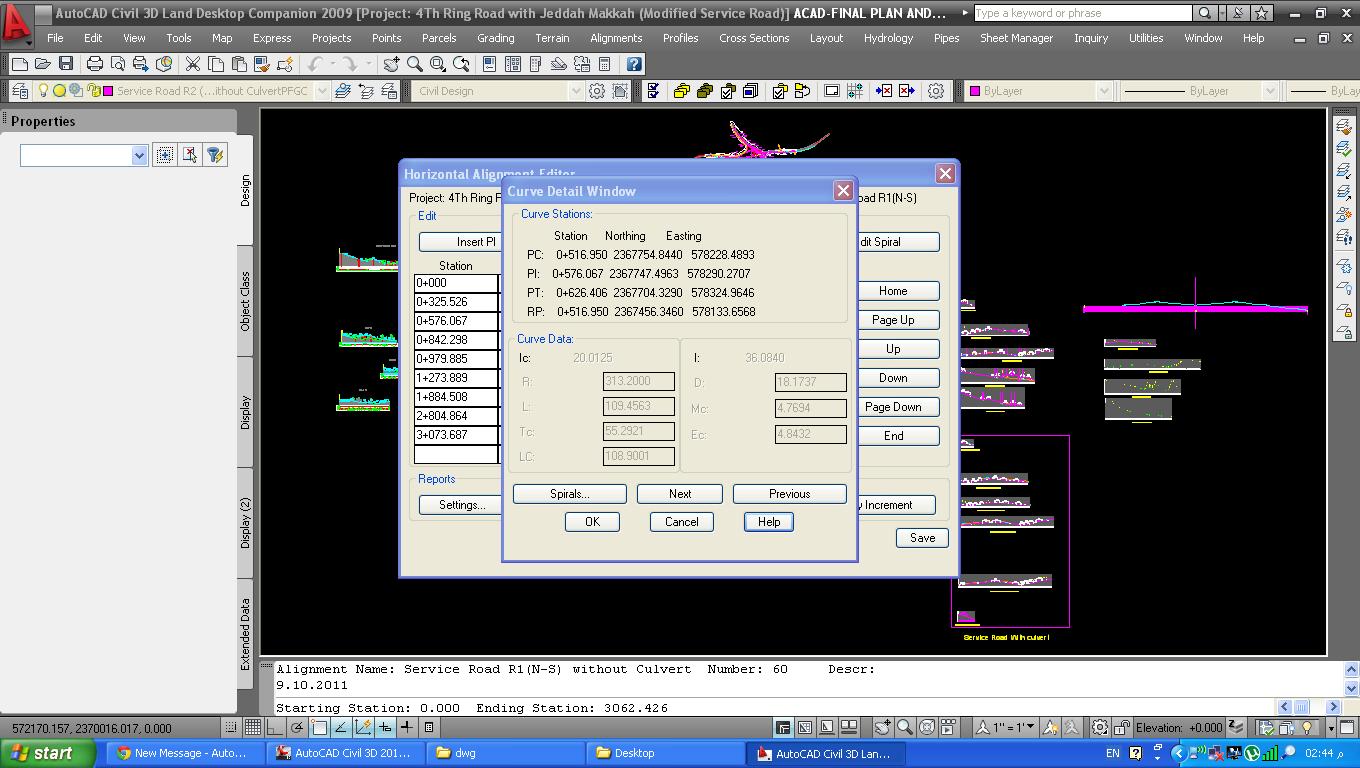Toggle Object Snap Tracking in the status bar

click(x=341, y=728)
